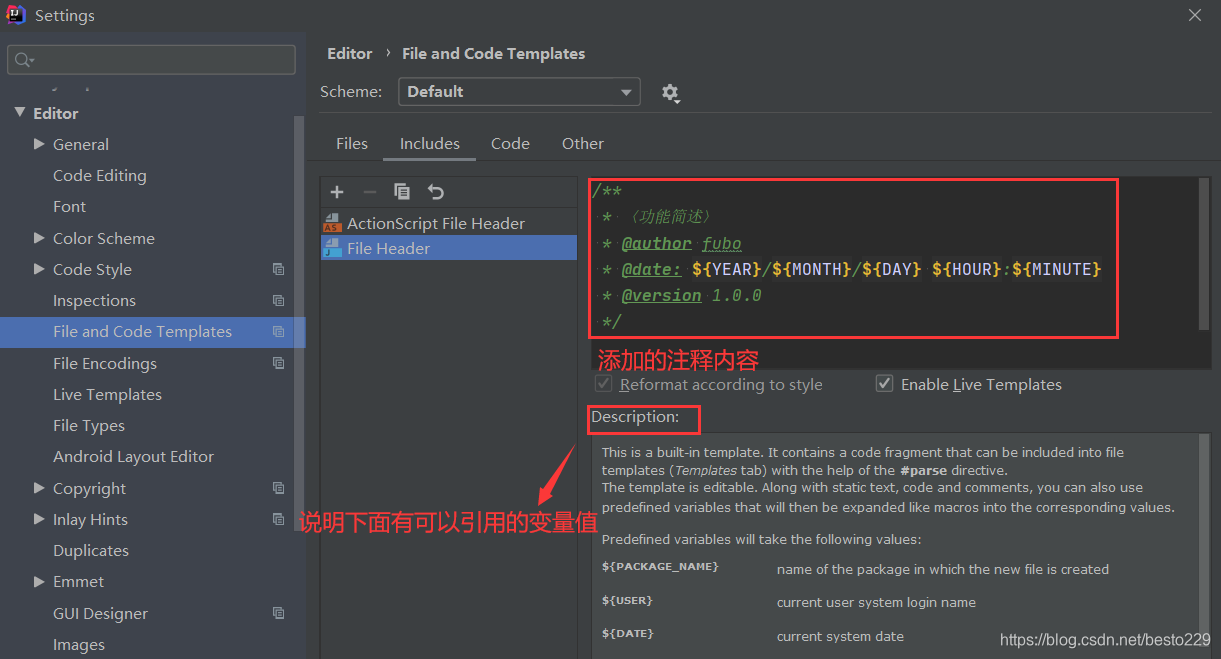Click the search magnifier icon

tap(22, 61)
